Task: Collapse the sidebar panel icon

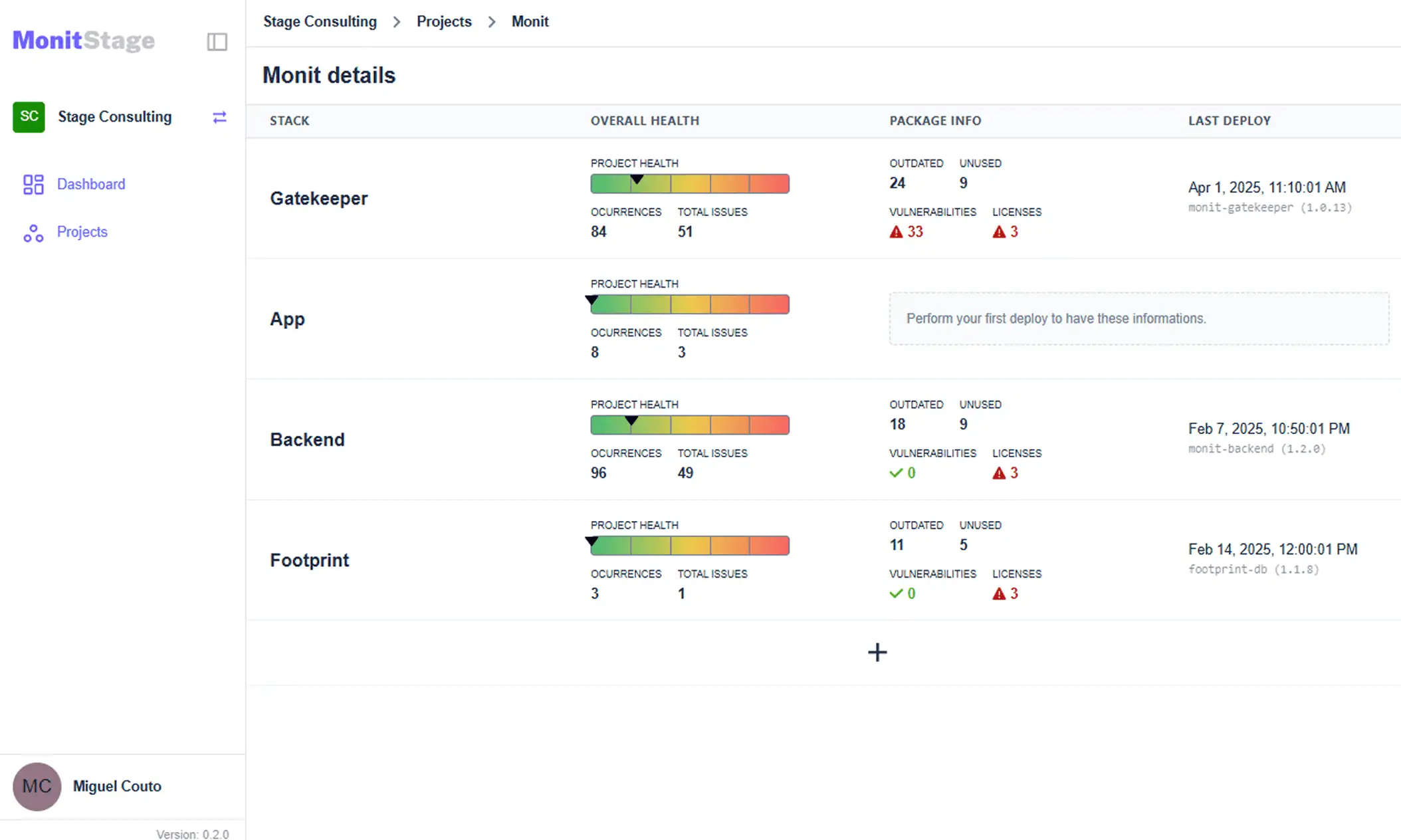Action: [x=217, y=42]
